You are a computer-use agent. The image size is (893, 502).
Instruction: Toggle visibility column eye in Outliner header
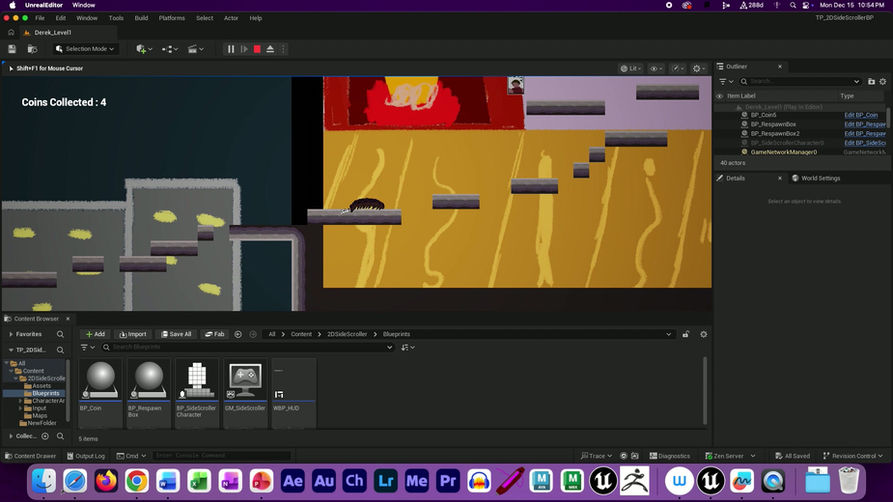[x=720, y=96]
